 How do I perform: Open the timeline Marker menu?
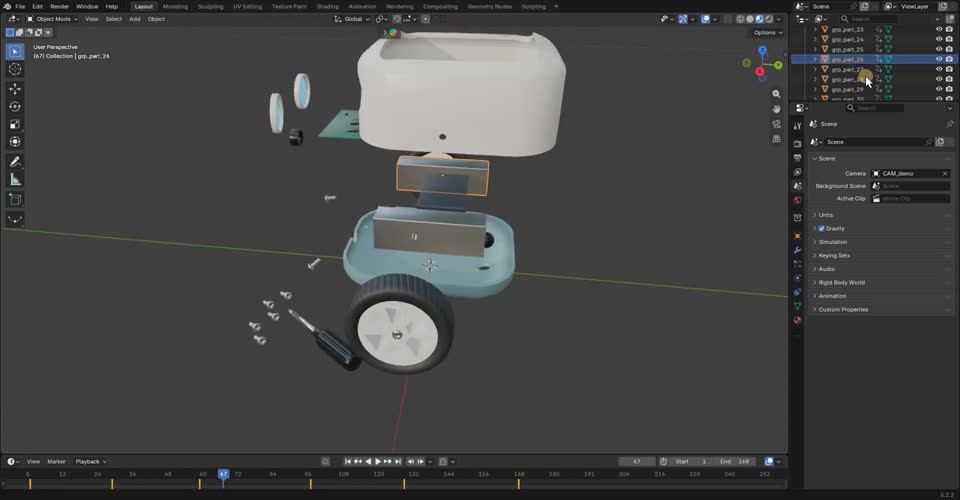click(x=56, y=461)
